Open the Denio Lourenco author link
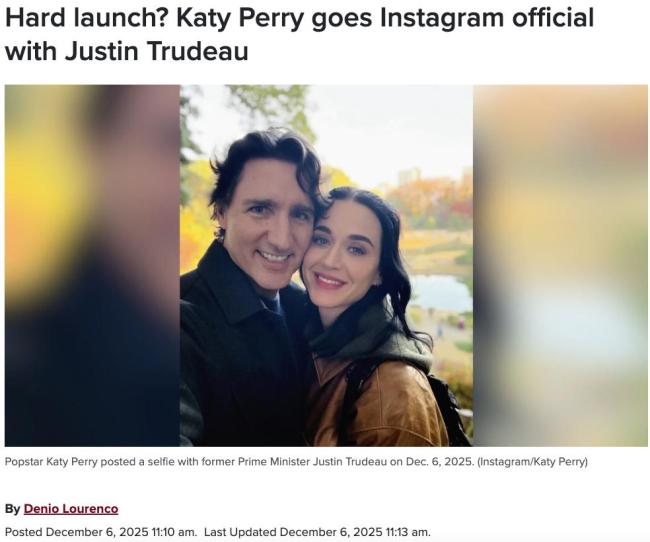 pos(71,508)
